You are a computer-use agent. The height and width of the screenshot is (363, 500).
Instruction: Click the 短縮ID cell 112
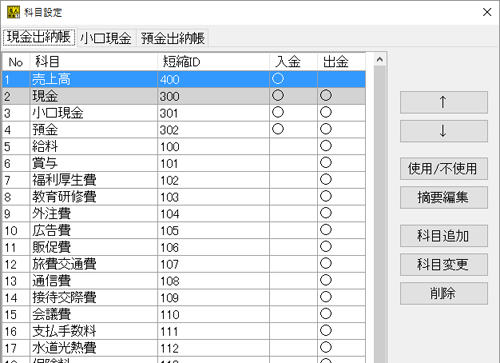213,348
